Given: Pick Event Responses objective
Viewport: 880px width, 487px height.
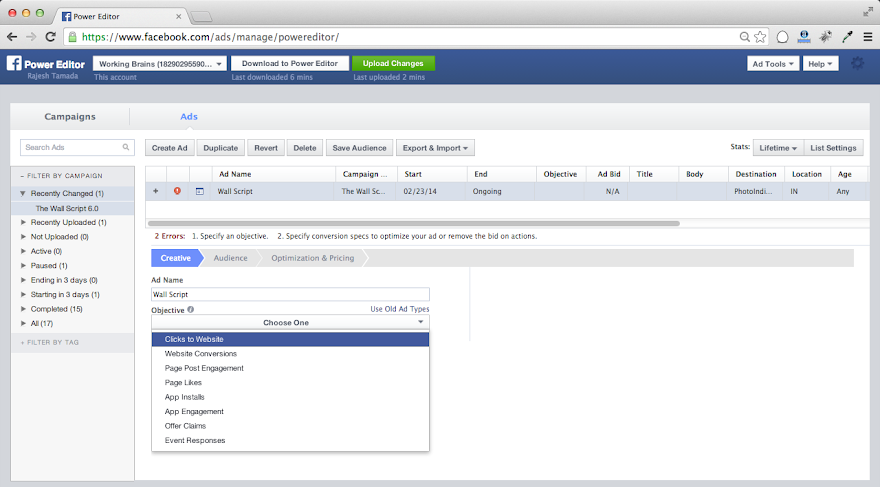Looking at the screenshot, I should 290,441.
